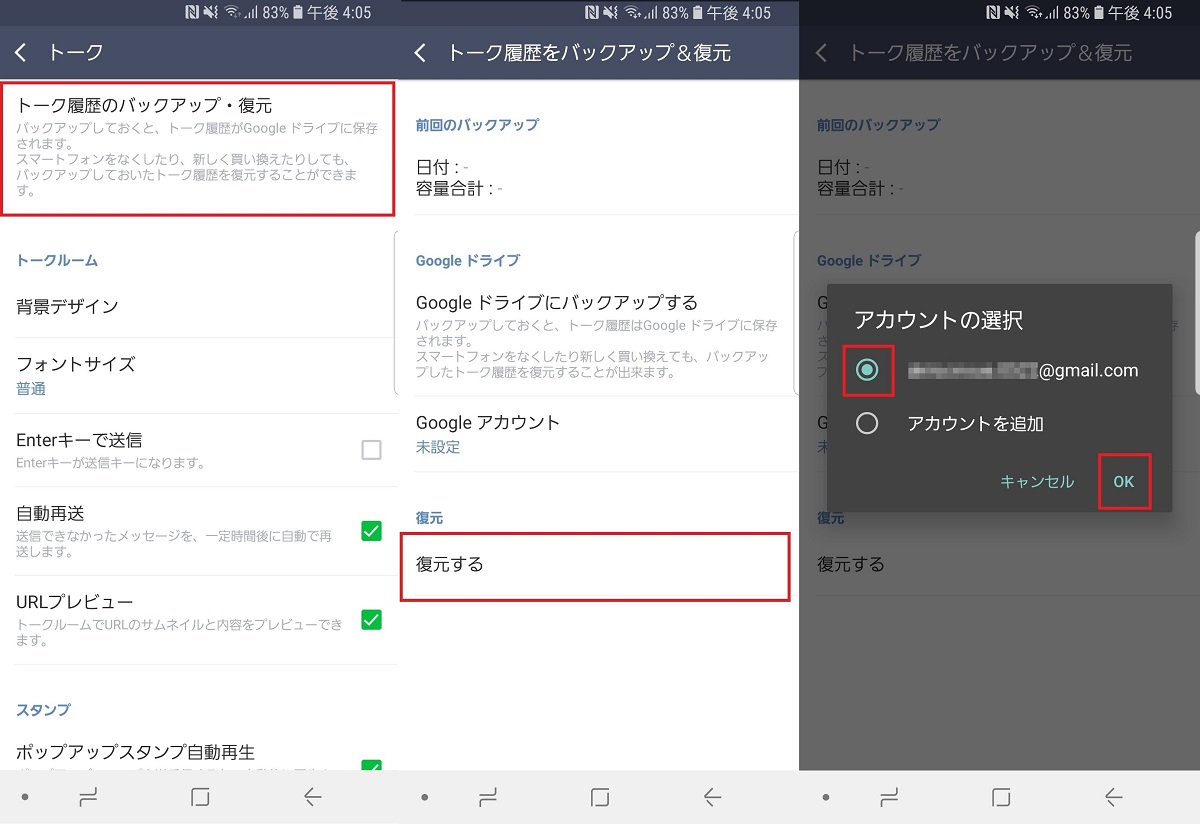The height and width of the screenshot is (824, 1200).
Task: Tap dimmed 復元する behind account dialog
Action: click(x=851, y=564)
